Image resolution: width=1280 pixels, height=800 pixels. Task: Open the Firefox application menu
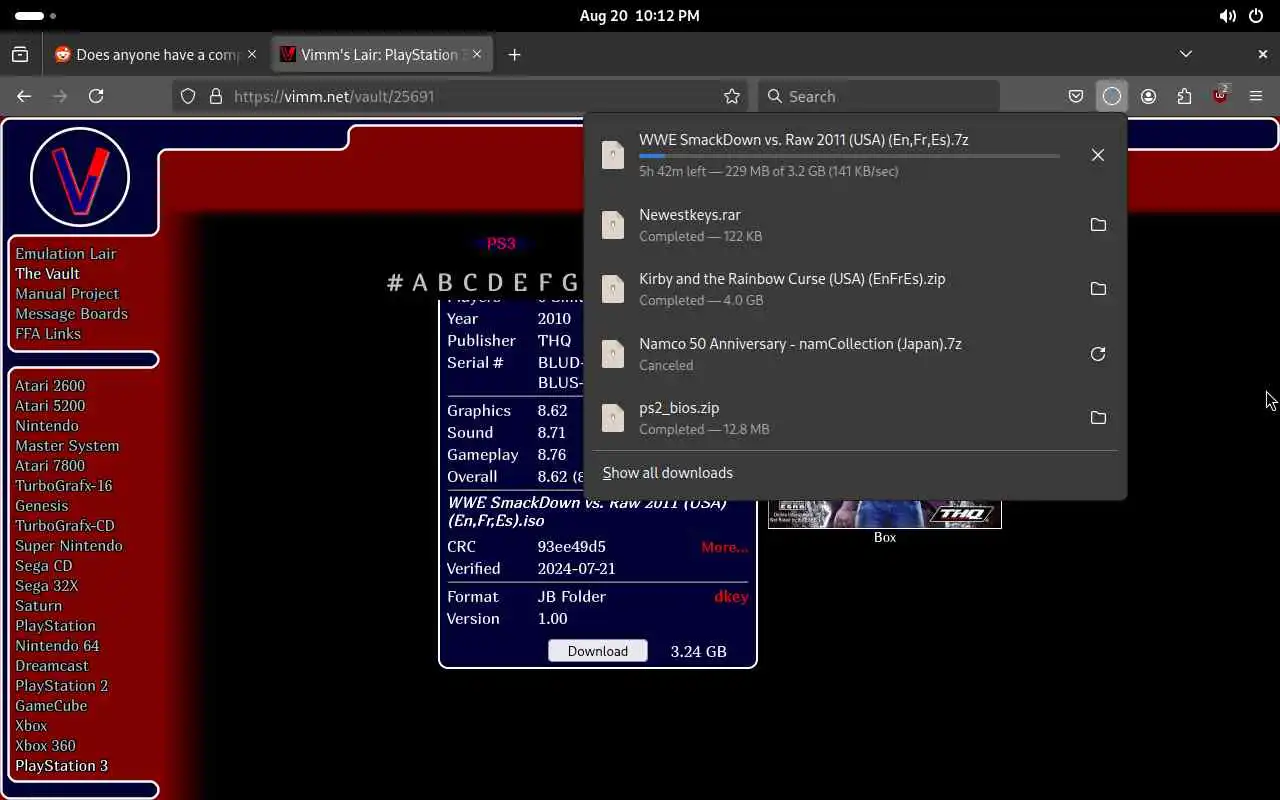pyautogui.click(x=1256, y=96)
